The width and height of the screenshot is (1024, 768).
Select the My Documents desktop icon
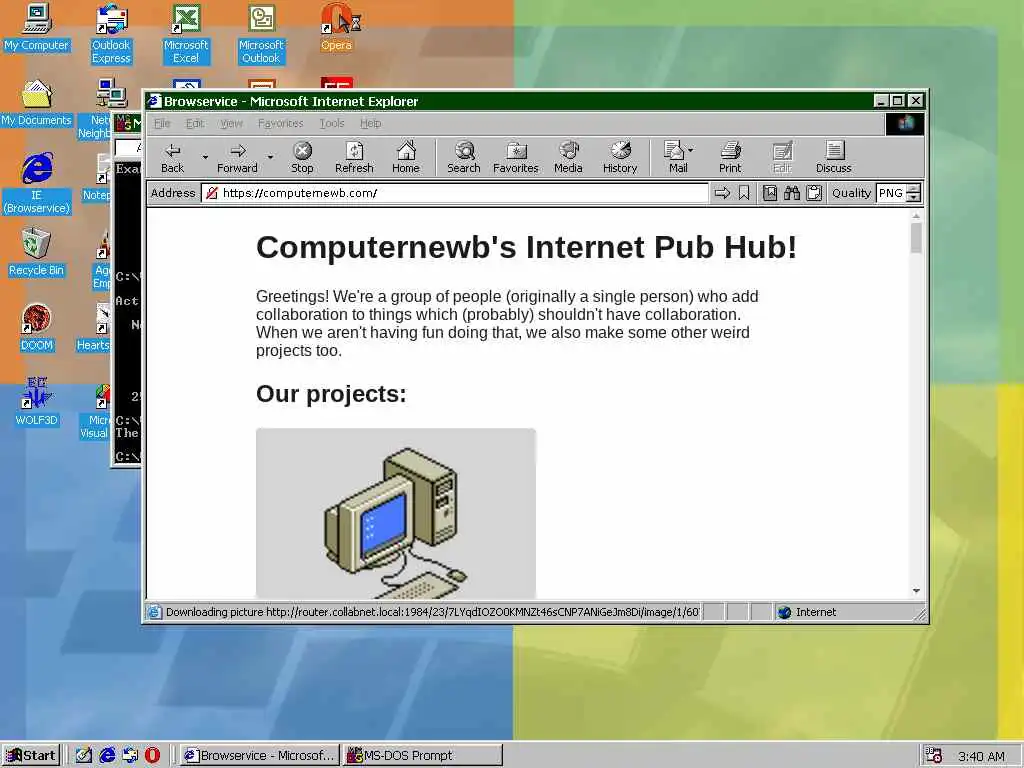[x=36, y=103]
